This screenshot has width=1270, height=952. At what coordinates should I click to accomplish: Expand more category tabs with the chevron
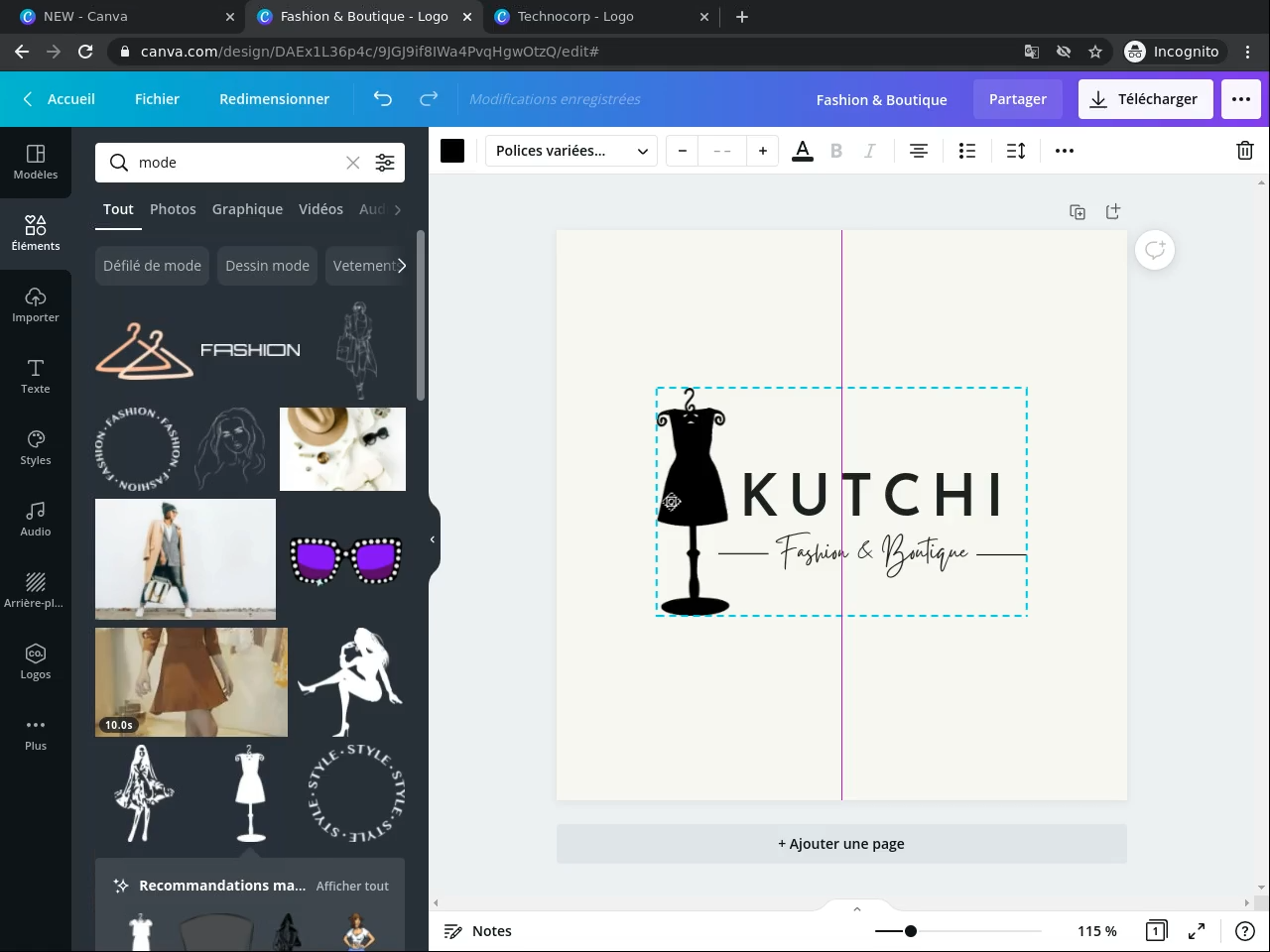[x=398, y=209]
